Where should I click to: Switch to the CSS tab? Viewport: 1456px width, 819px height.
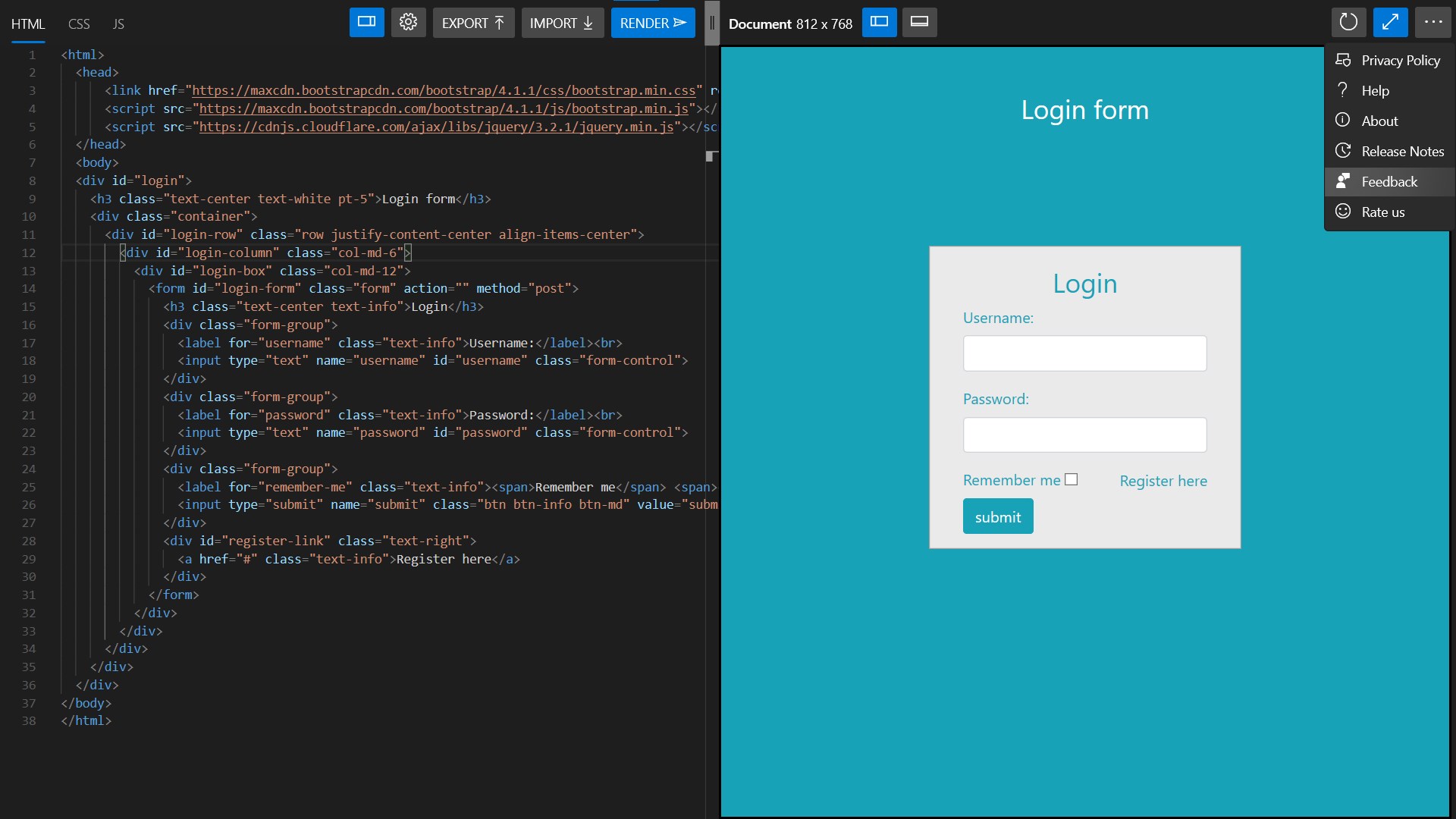click(x=79, y=24)
